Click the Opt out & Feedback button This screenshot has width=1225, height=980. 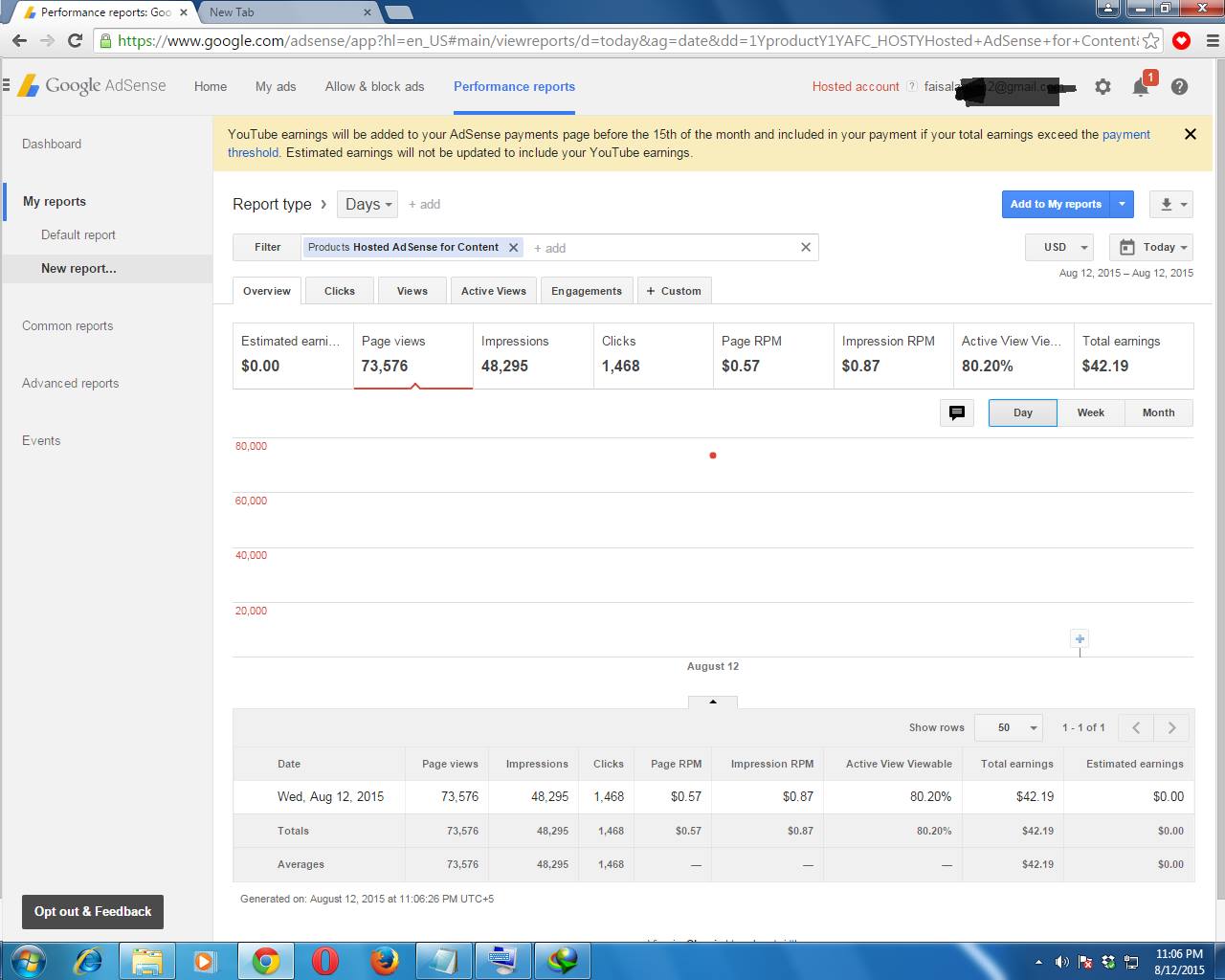pyautogui.click(x=93, y=911)
